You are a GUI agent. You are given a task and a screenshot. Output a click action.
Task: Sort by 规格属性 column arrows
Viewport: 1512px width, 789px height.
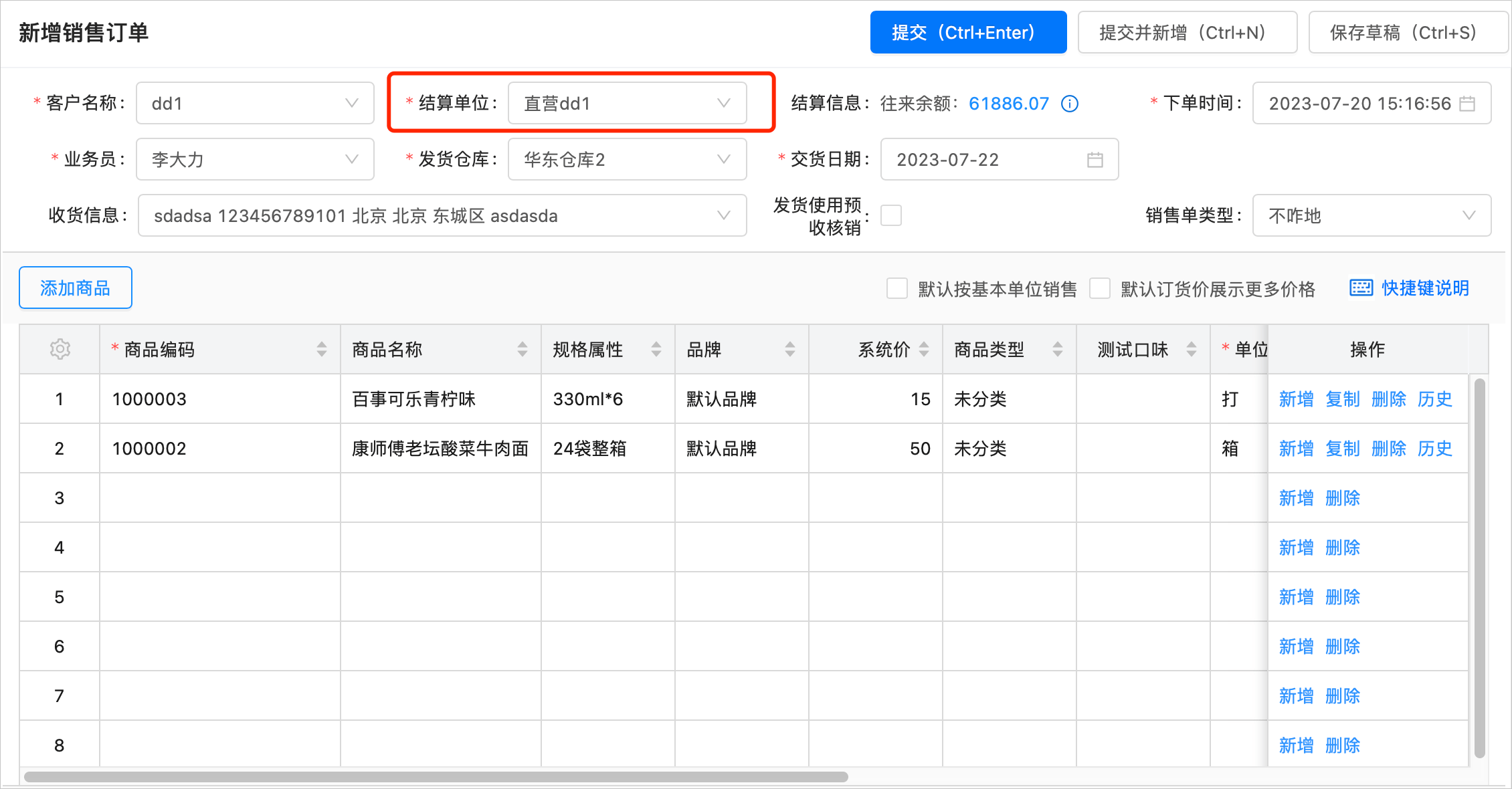pyautogui.click(x=656, y=349)
